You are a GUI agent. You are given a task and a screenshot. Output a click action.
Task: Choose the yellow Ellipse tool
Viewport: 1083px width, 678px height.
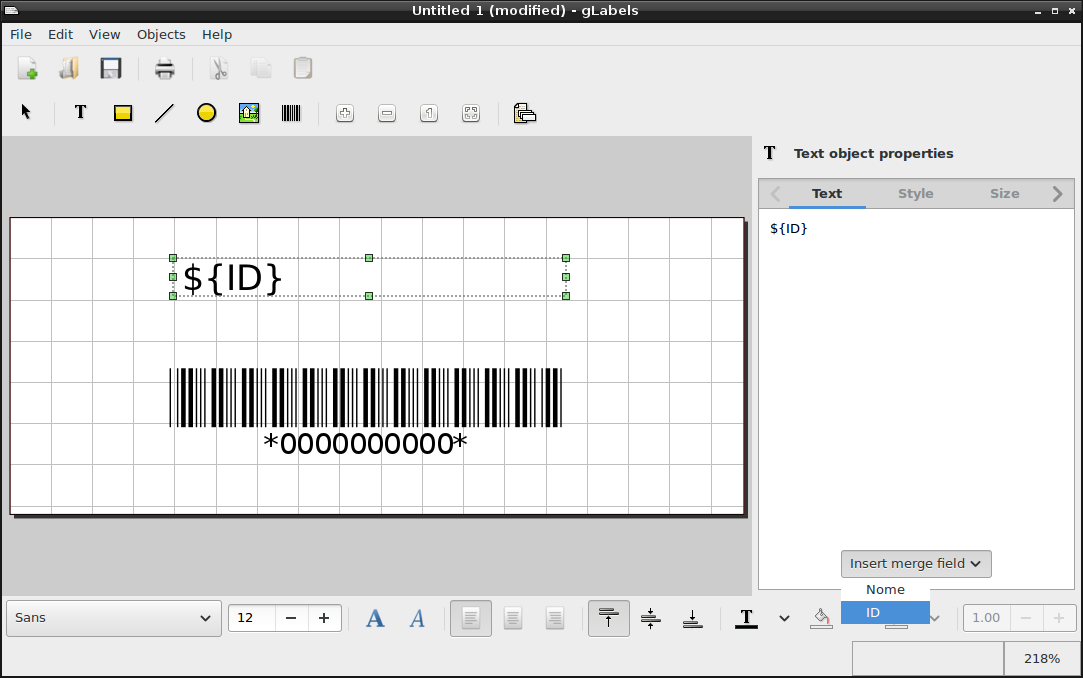[207, 113]
